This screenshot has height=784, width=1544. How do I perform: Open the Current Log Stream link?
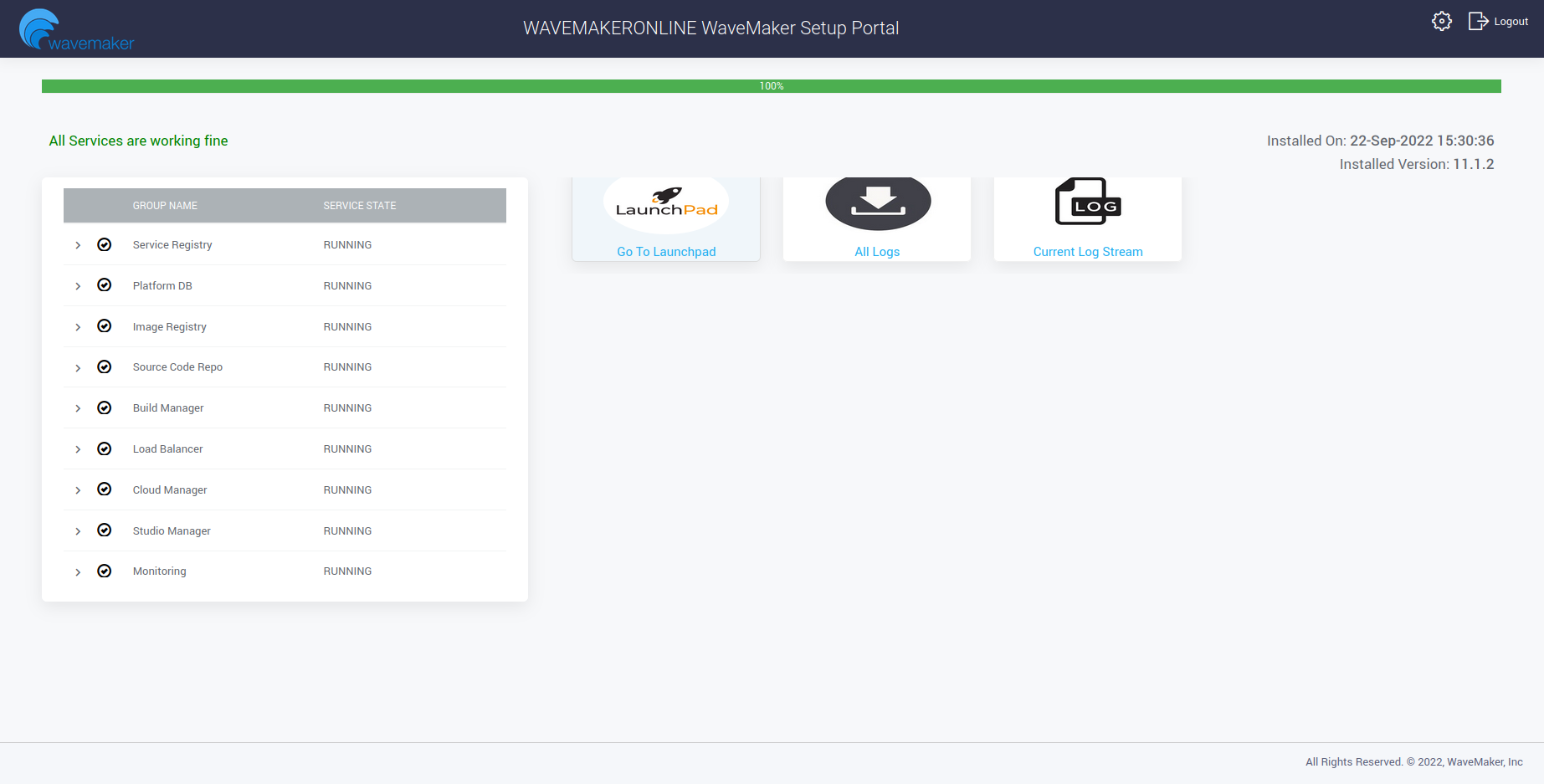[x=1087, y=252]
